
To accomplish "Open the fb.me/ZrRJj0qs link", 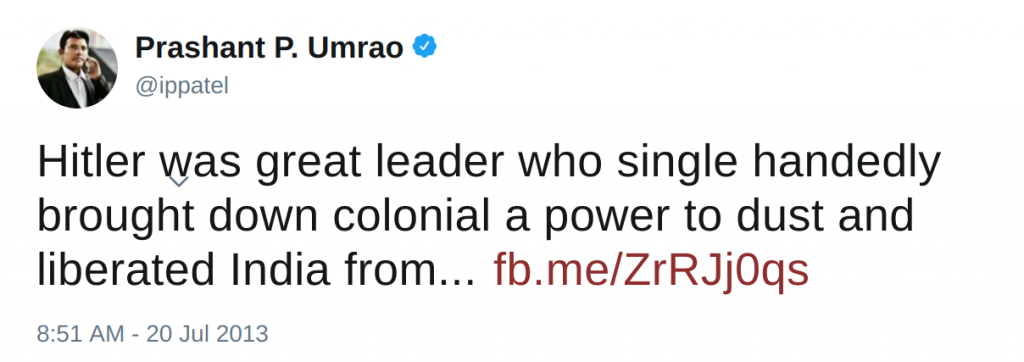I will tap(651, 269).
